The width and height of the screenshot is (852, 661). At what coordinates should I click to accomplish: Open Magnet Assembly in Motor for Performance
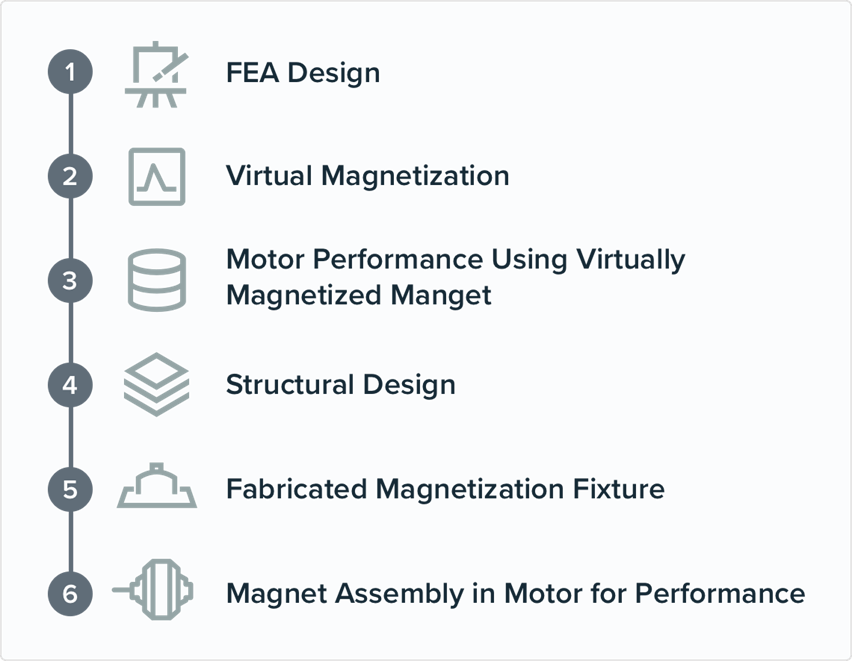click(x=516, y=593)
